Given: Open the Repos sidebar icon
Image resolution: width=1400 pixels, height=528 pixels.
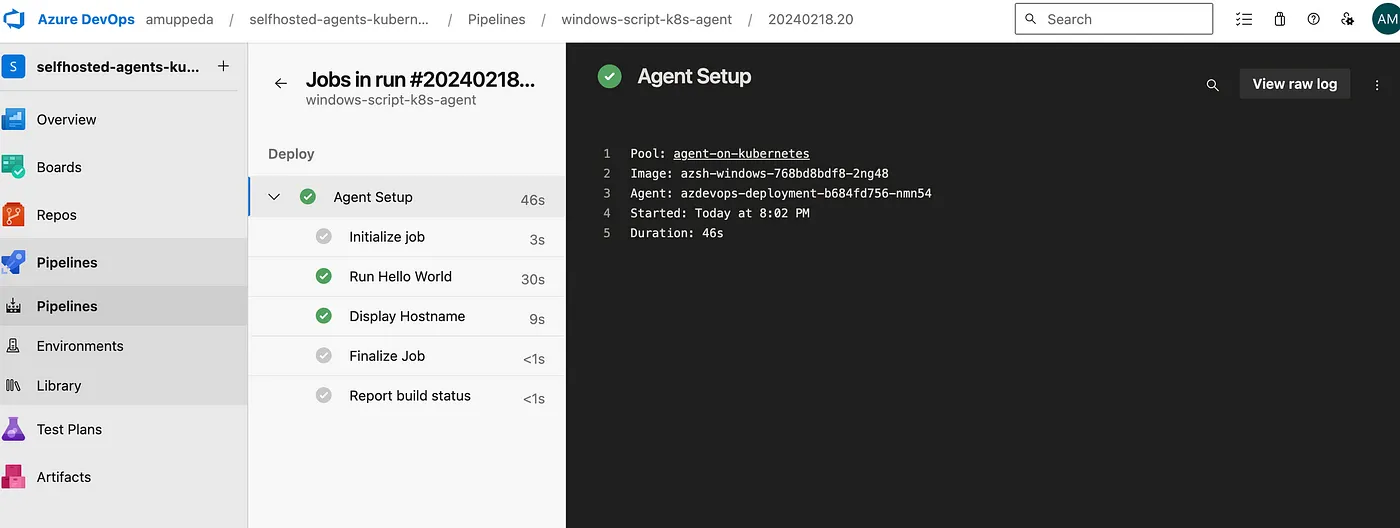Looking at the screenshot, I should (14, 215).
